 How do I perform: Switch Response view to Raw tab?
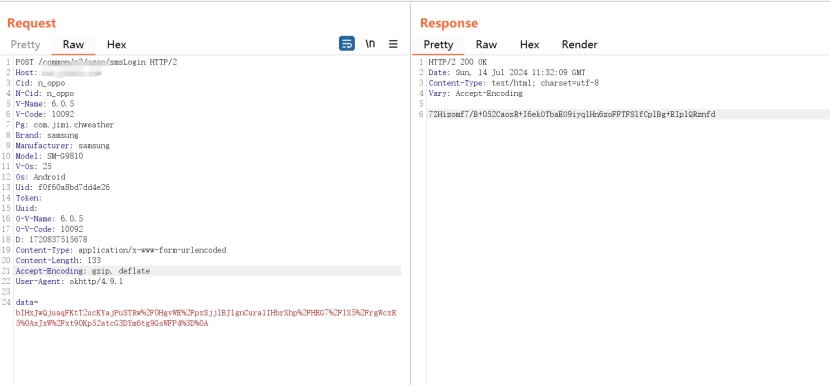pyautogui.click(x=486, y=44)
